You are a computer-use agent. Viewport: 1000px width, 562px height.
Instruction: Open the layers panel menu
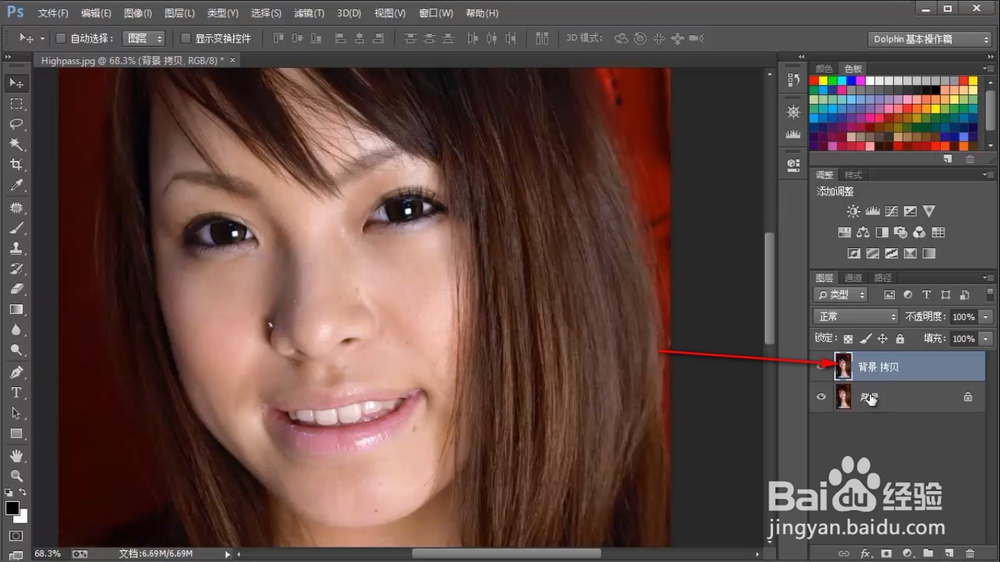[x=987, y=277]
